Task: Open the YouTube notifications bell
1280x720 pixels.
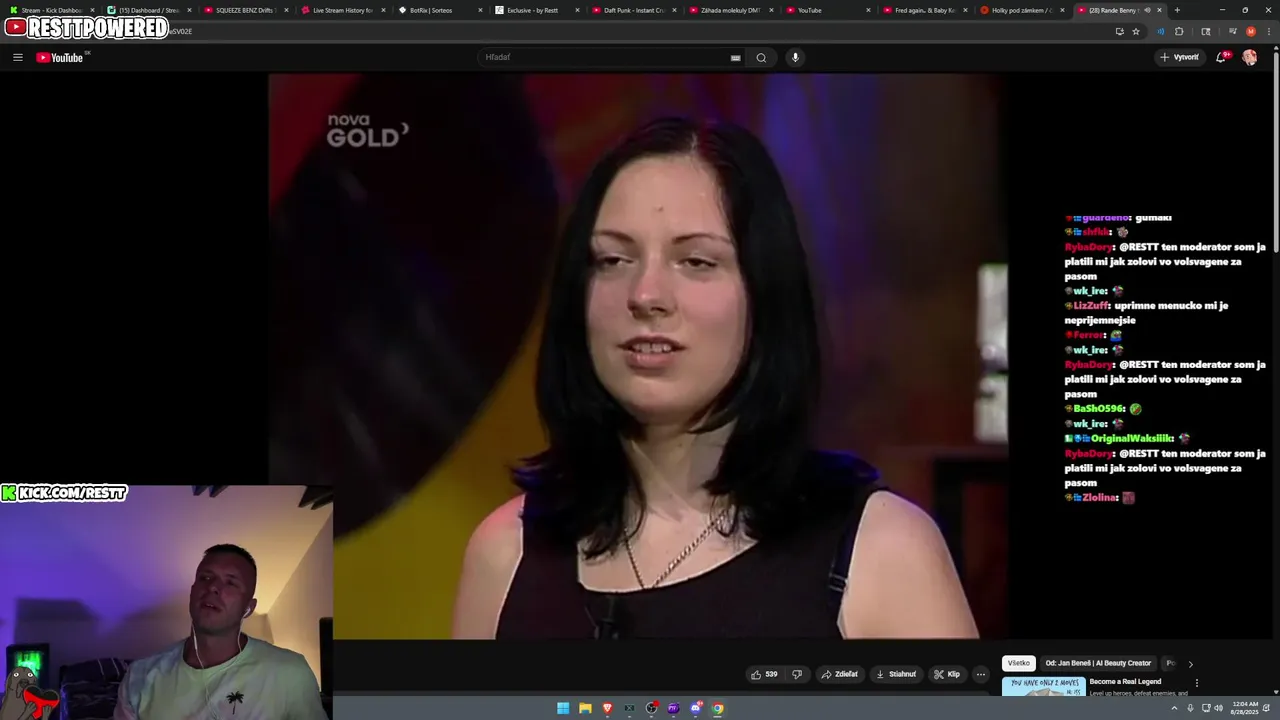Action: [x=1221, y=57]
